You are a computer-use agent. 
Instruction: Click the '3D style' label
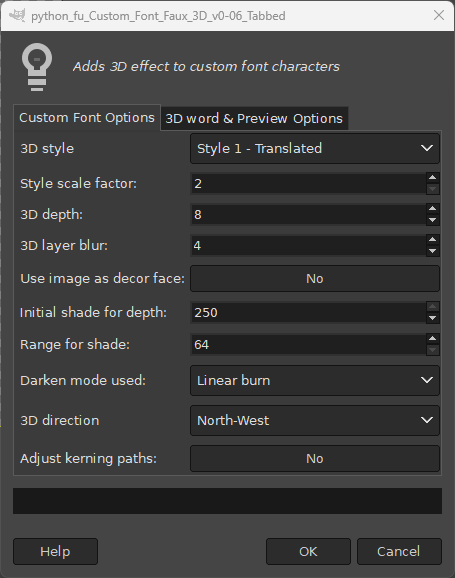pyautogui.click(x=47, y=149)
